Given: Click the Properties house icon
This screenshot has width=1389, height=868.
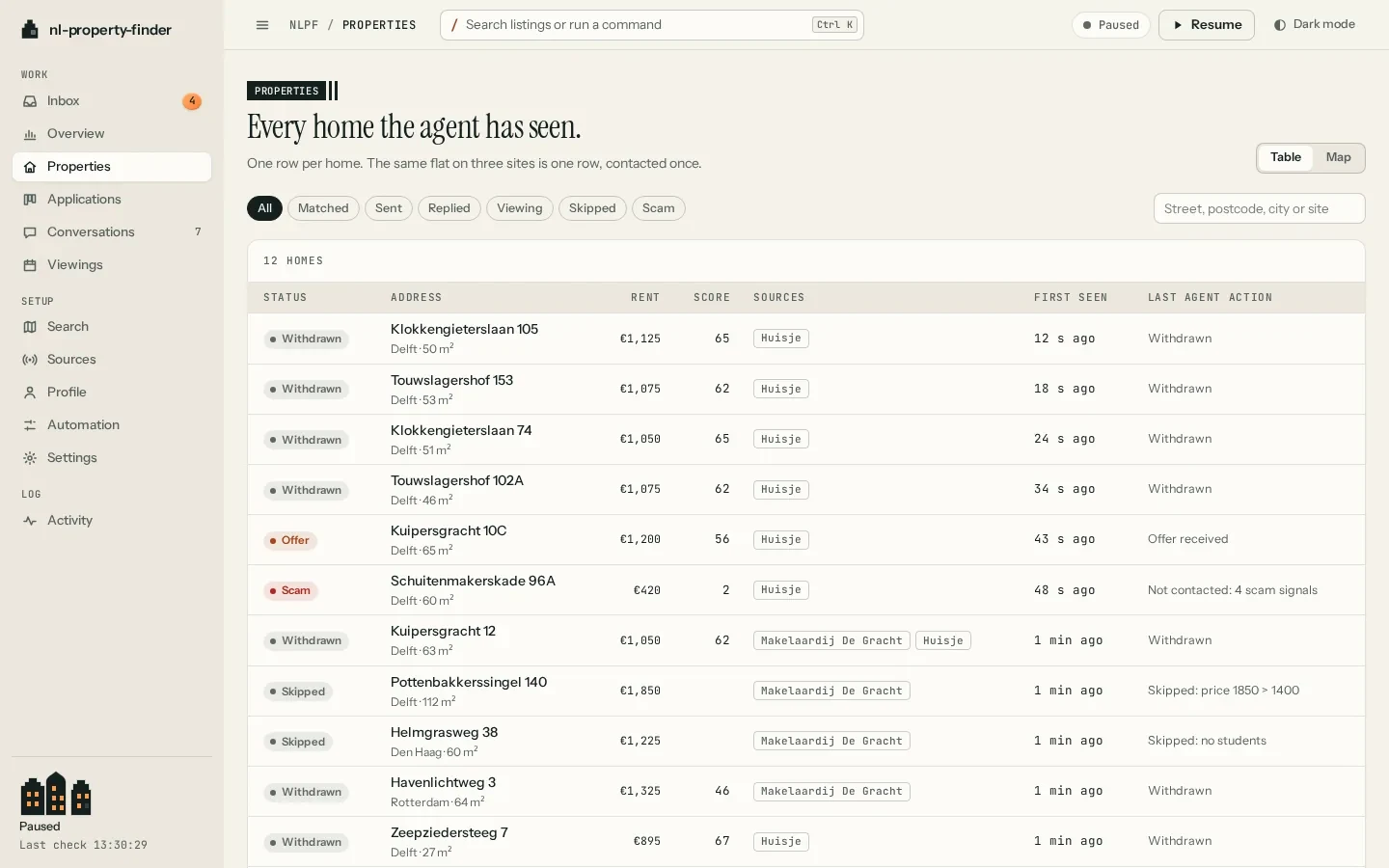Looking at the screenshot, I should 30,167.
